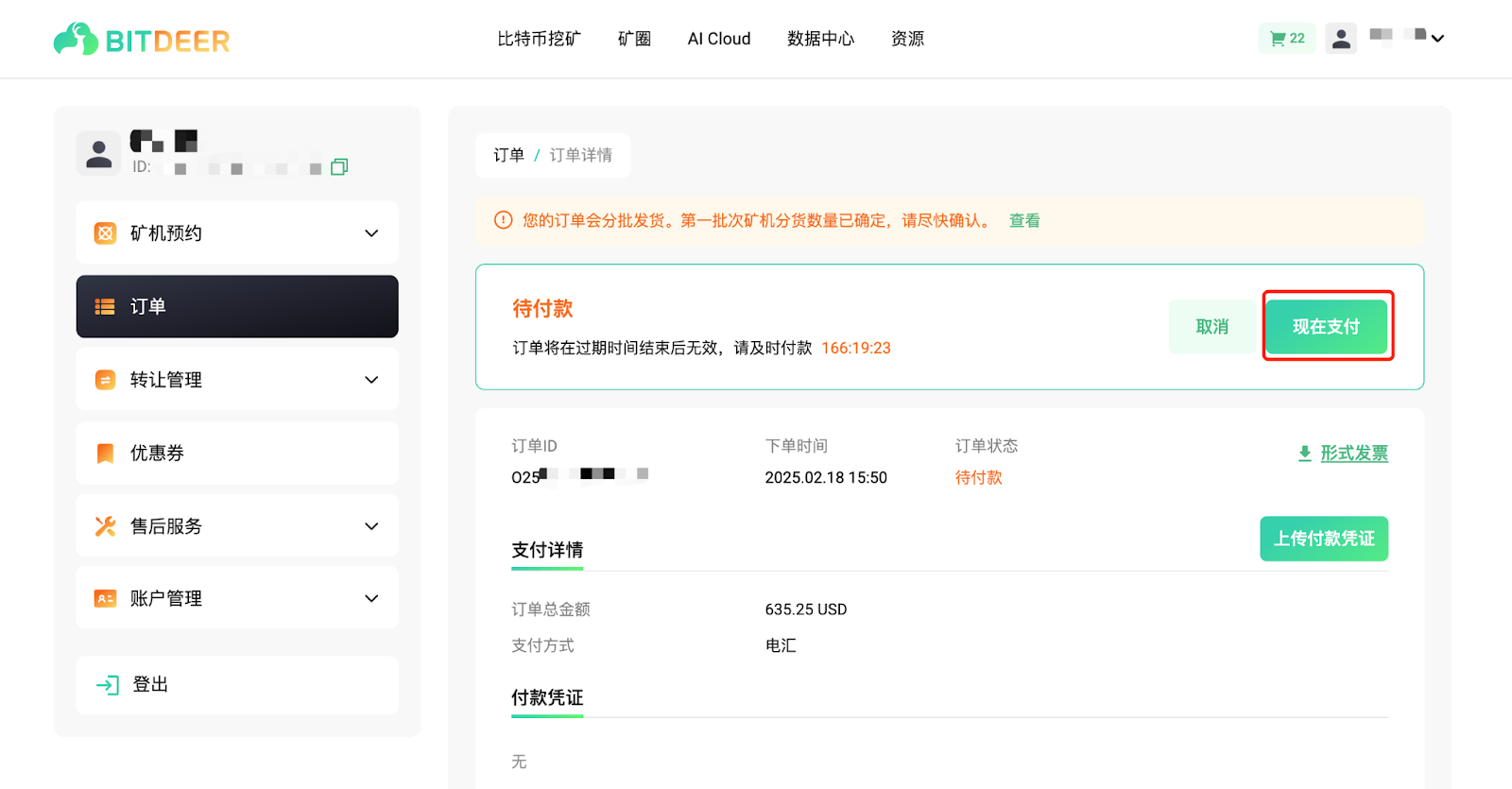Click the 查看 link in the notice banner

click(1024, 220)
